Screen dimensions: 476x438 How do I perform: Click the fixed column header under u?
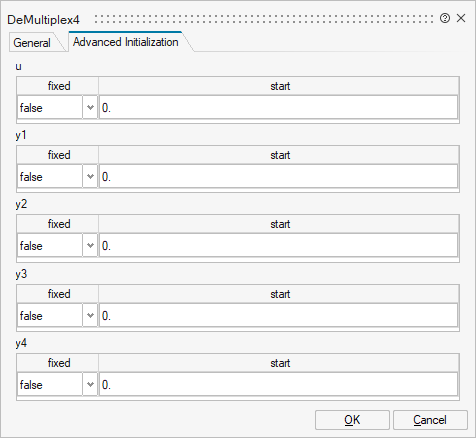pos(58,86)
